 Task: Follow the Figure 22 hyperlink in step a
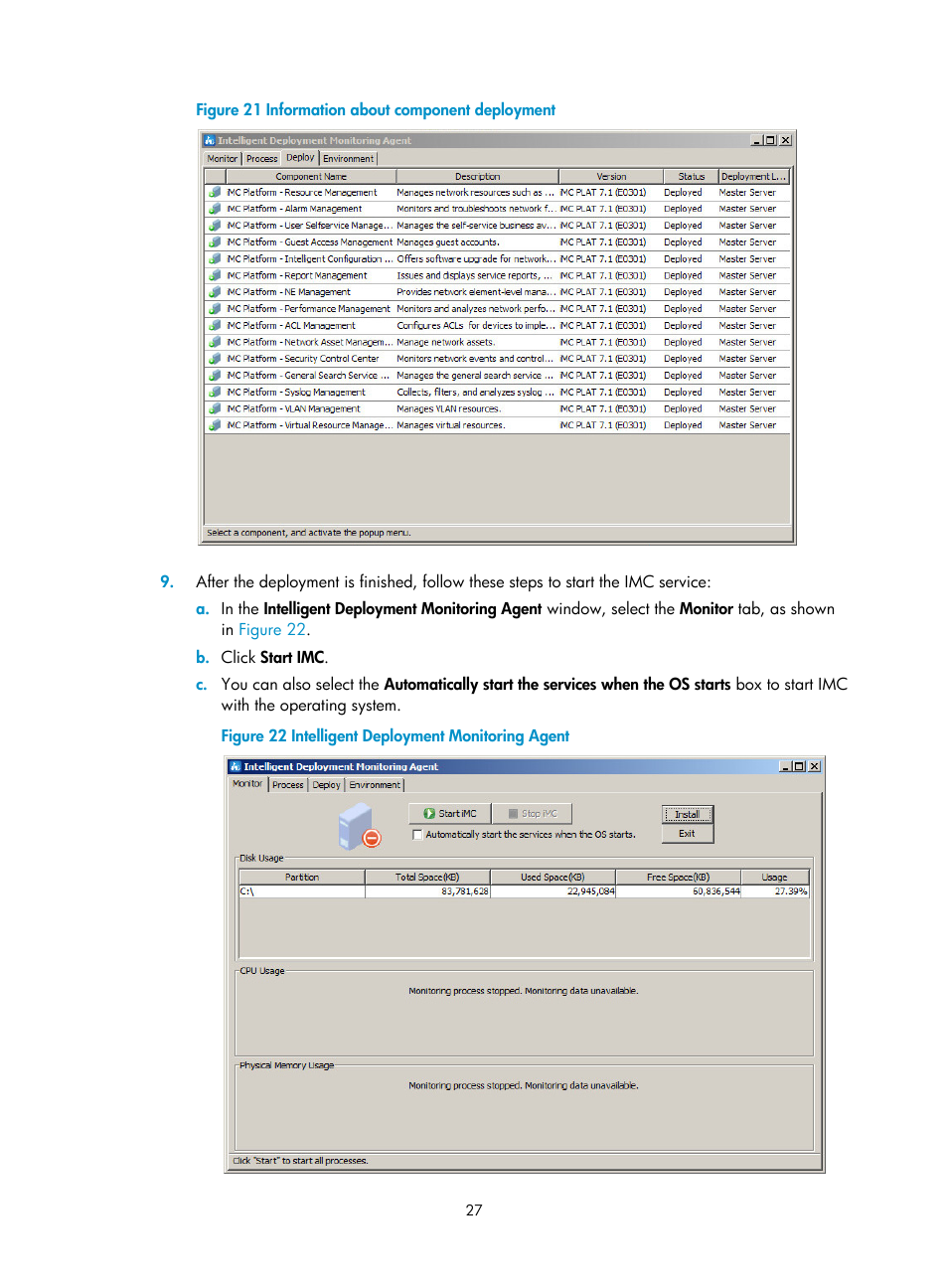click(x=272, y=630)
